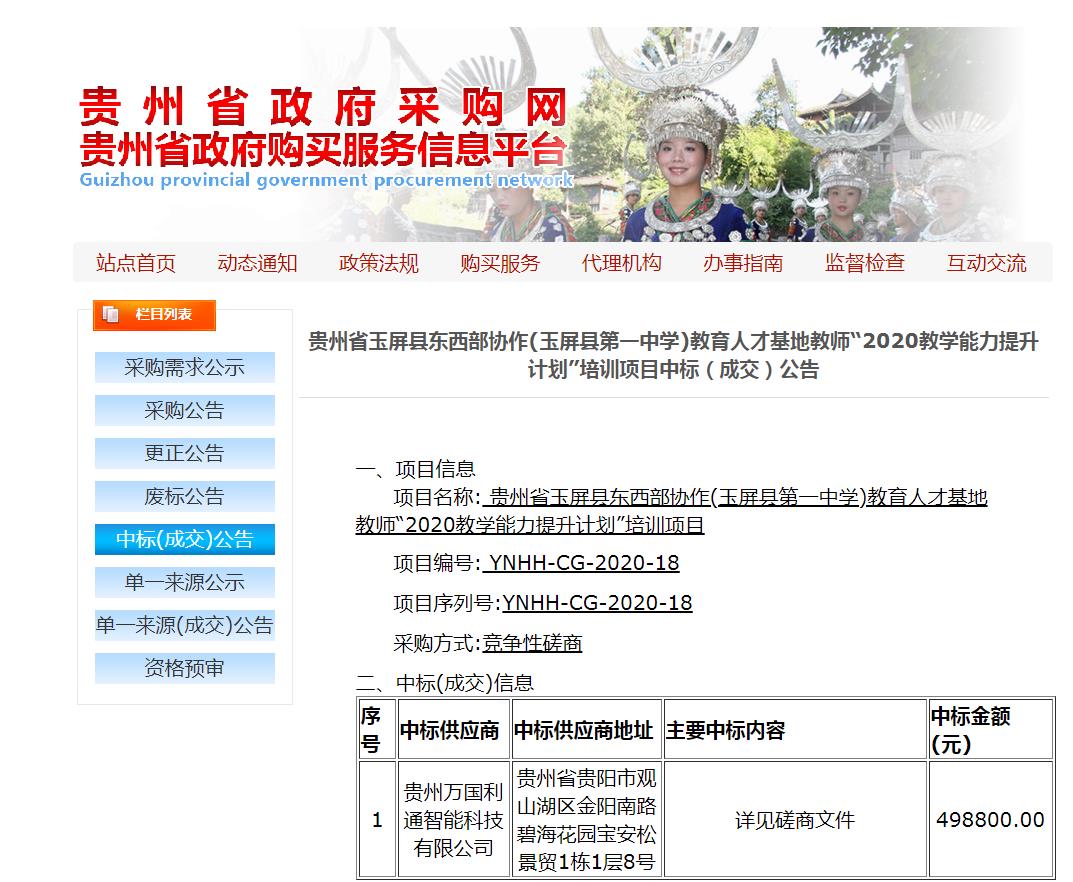Select 采购公告 in sidebar
The image size is (1073, 882).
[x=184, y=410]
